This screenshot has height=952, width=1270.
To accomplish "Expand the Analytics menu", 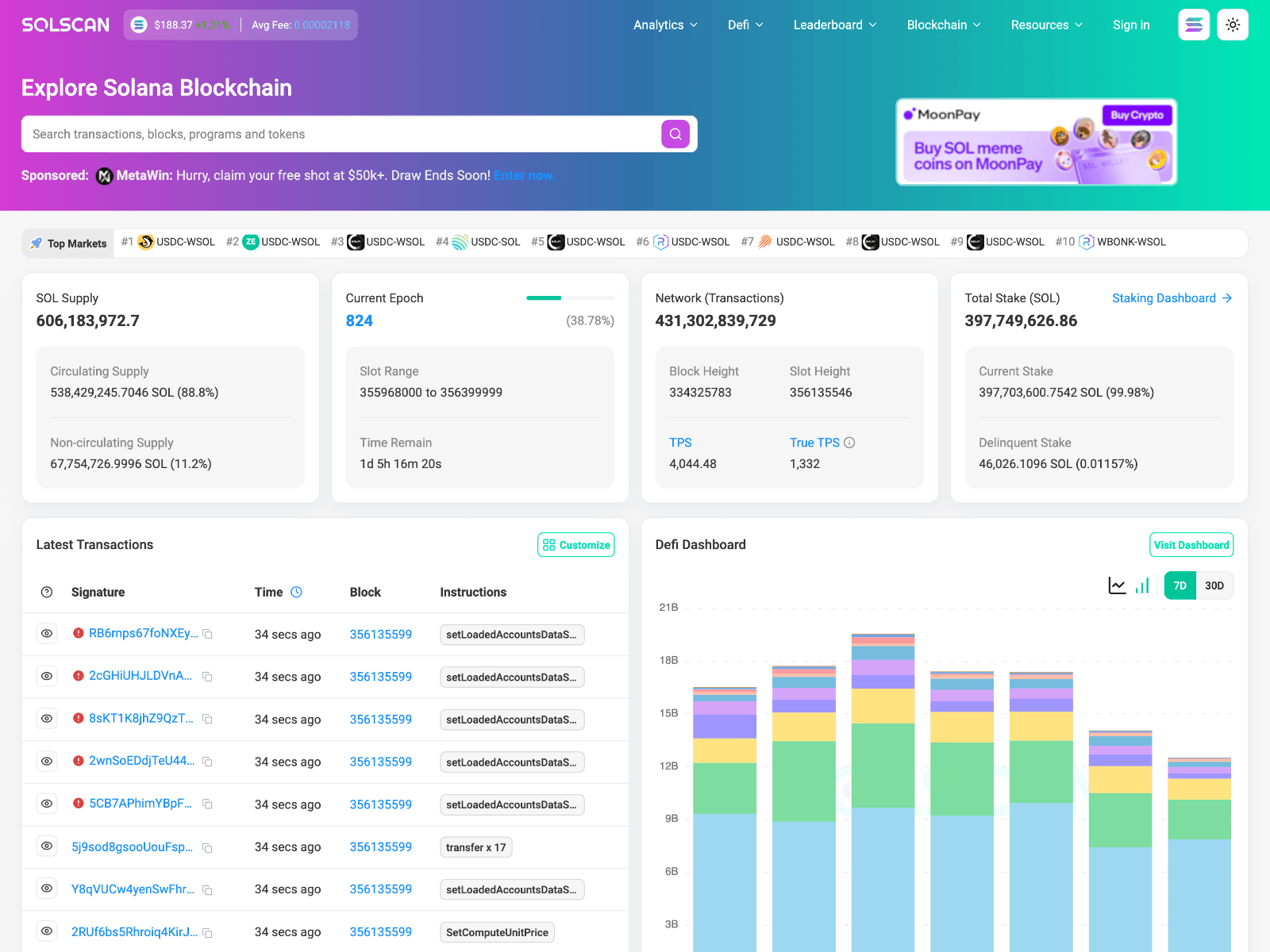I will [665, 25].
